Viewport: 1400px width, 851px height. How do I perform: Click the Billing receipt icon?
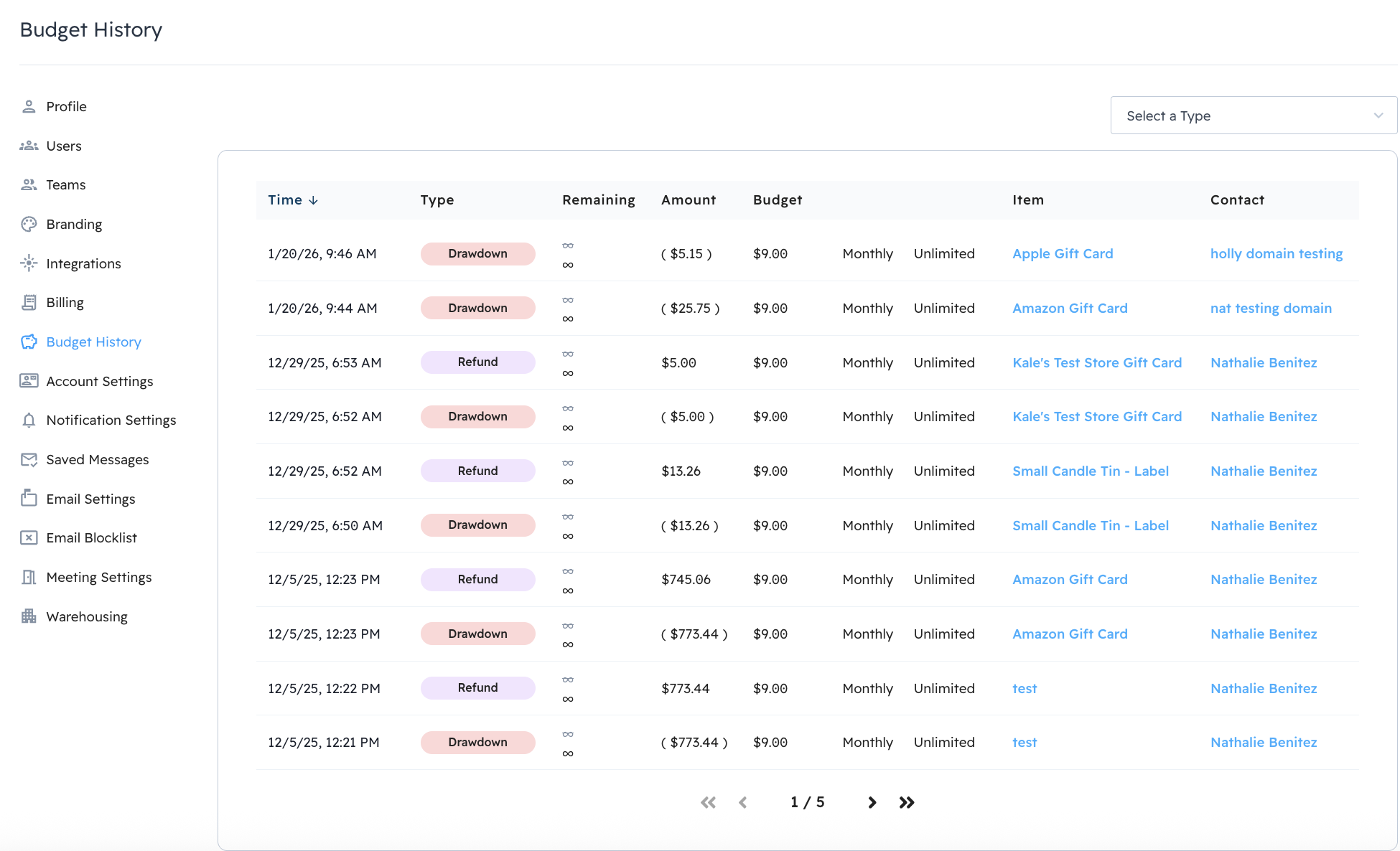pos(29,302)
